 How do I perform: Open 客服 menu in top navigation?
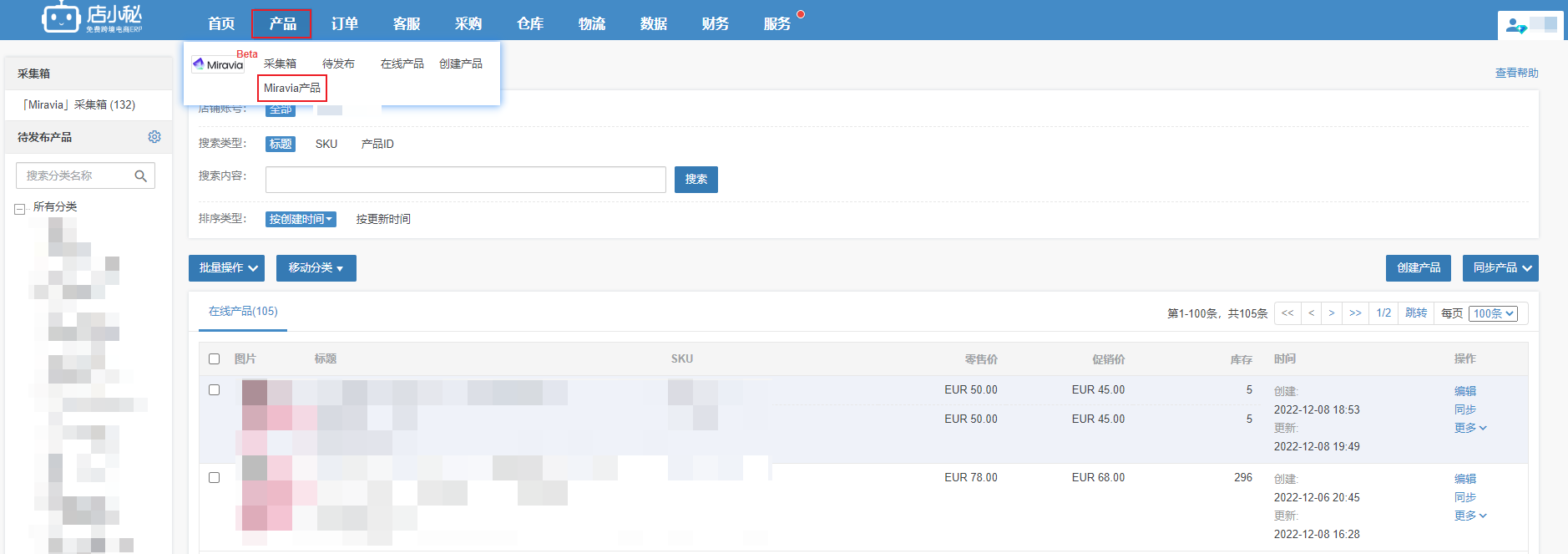pyautogui.click(x=407, y=23)
